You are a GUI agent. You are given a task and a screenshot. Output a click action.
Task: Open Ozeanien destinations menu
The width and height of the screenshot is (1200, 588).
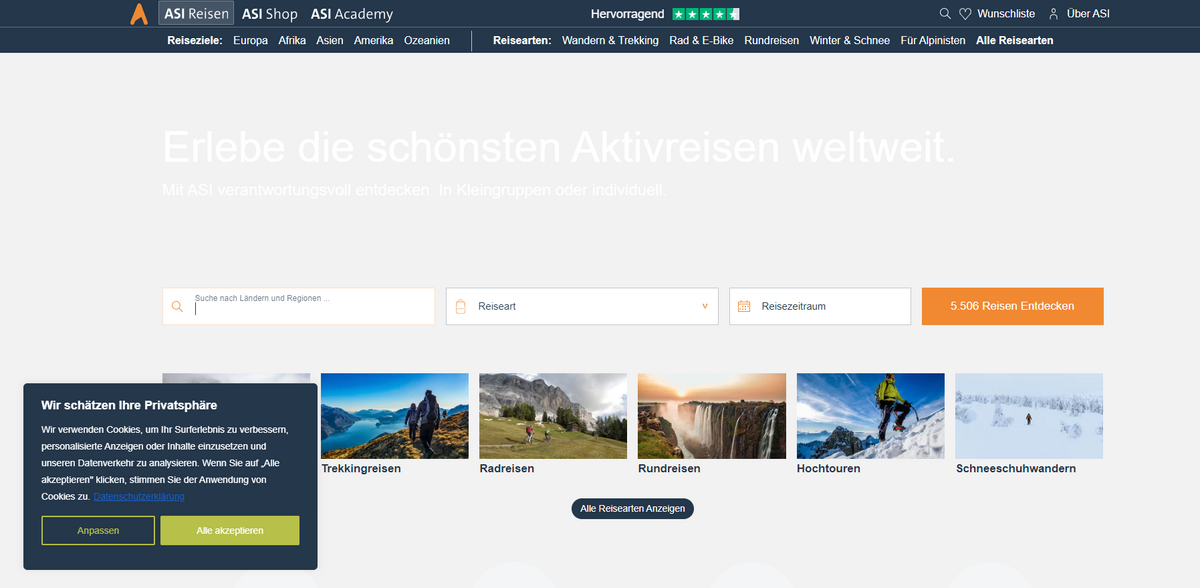click(x=427, y=41)
